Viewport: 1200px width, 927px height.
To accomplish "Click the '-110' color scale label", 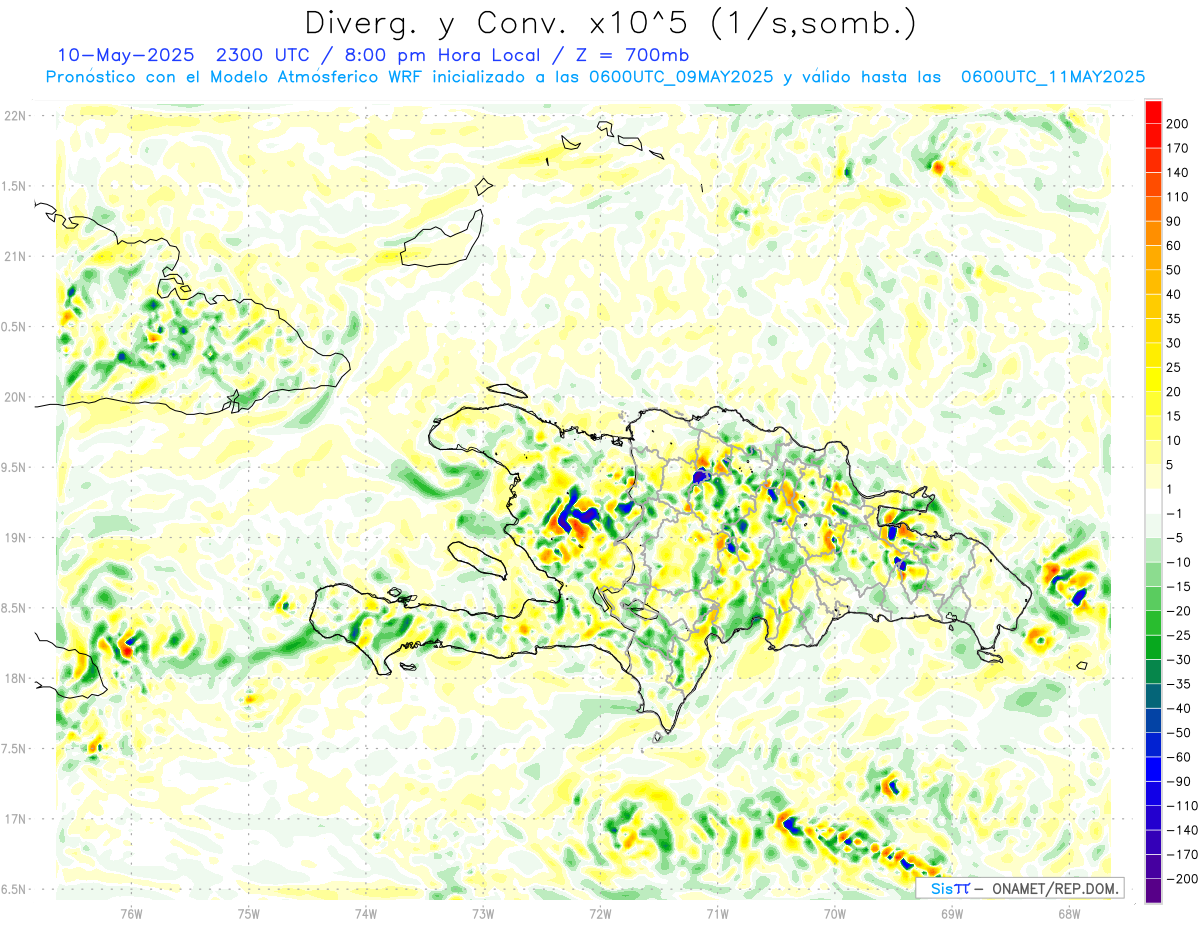I will (1183, 806).
